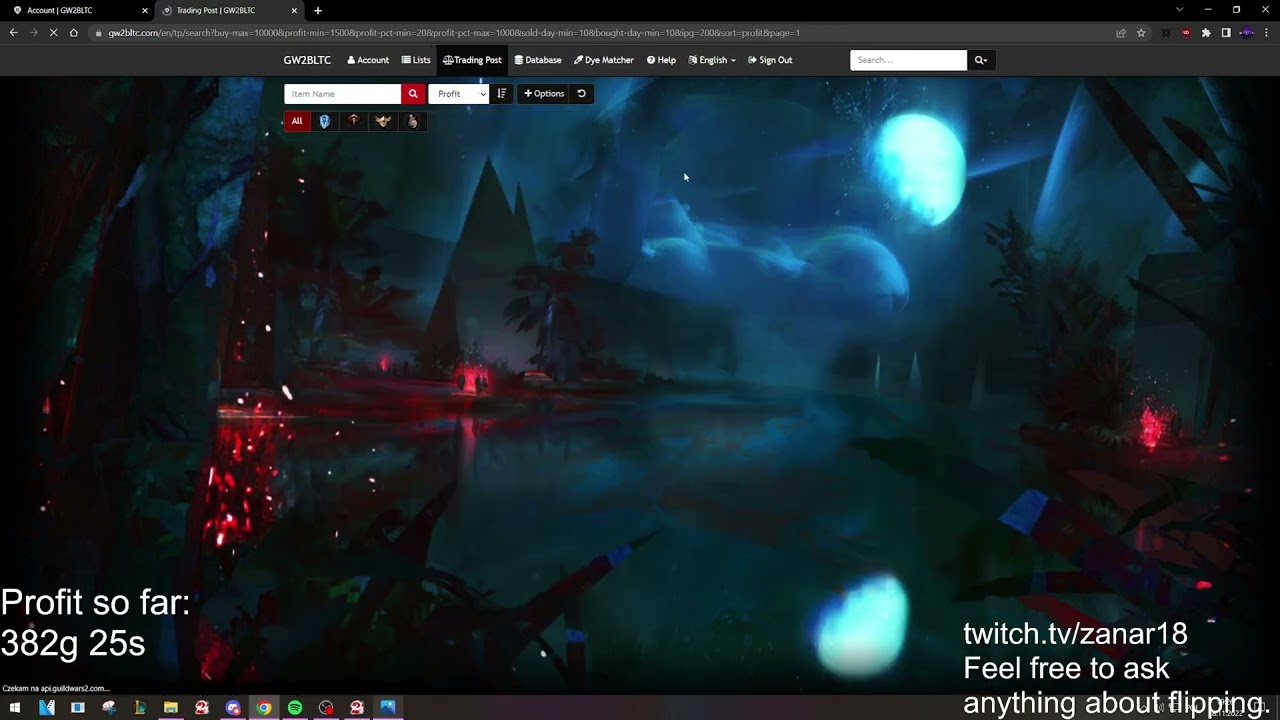The image size is (1280, 720).
Task: Close the Account | GW2BLTC tab
Action: (x=144, y=10)
